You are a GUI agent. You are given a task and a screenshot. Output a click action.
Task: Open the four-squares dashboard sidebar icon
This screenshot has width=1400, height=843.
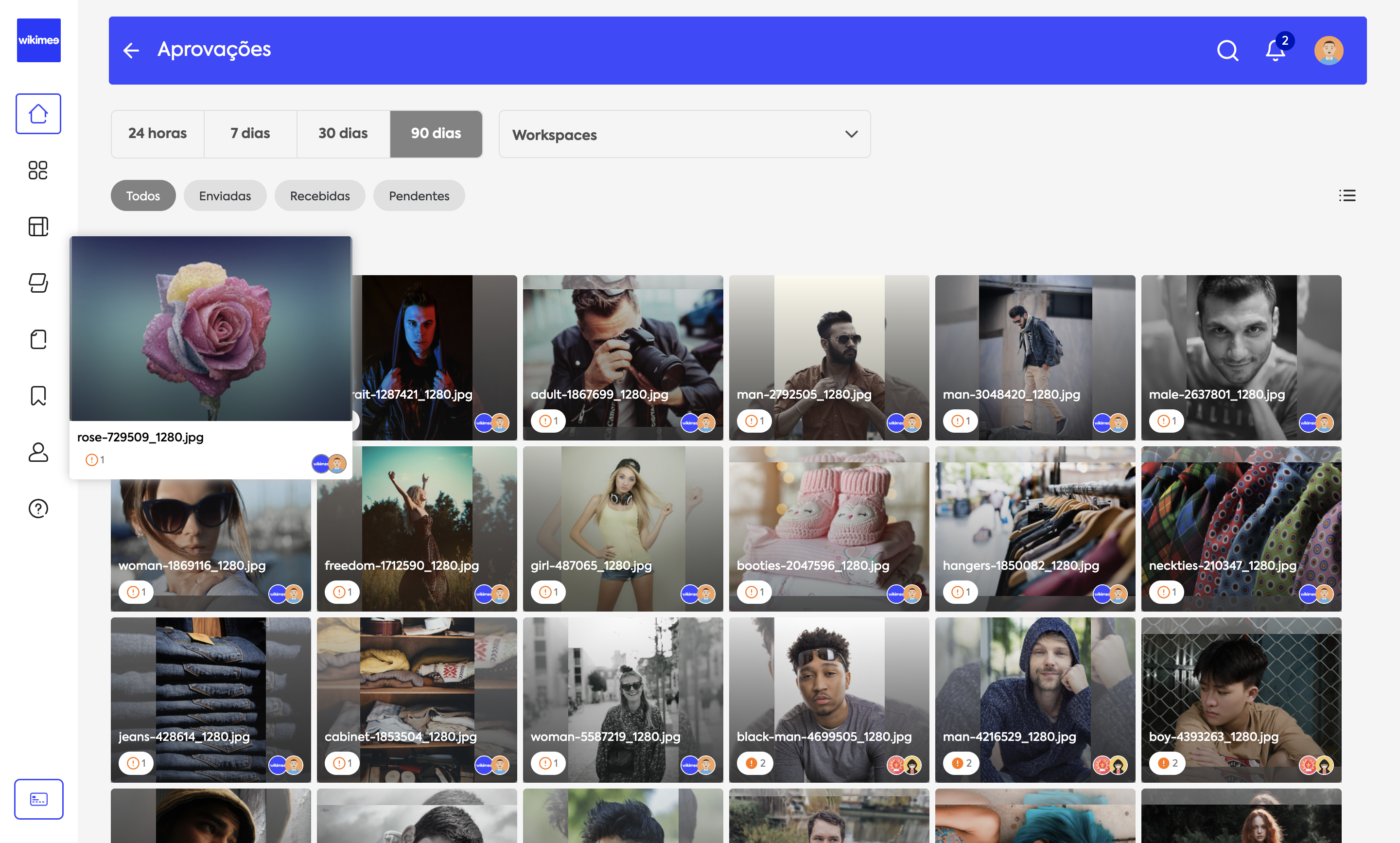pos(38,170)
